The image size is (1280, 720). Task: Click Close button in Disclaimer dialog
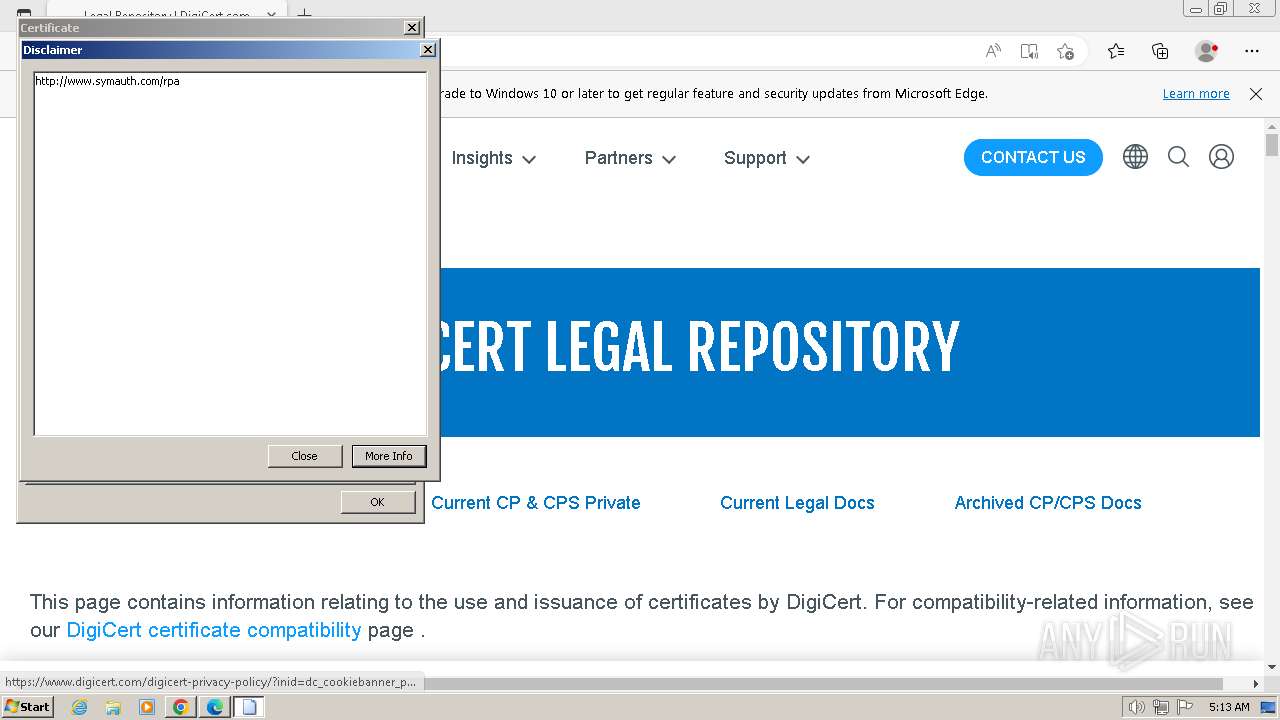tap(305, 456)
